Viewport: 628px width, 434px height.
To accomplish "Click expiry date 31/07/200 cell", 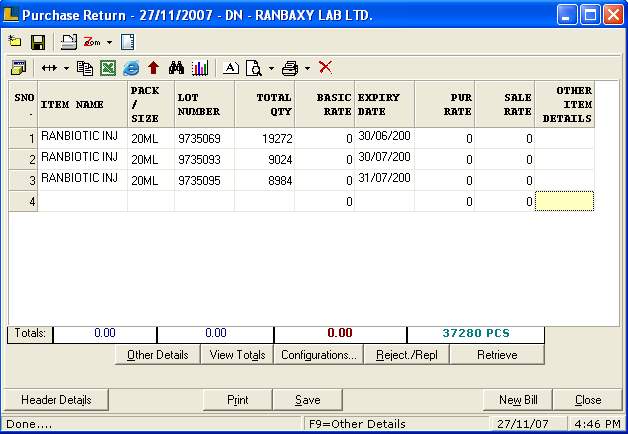I will 384,181.
